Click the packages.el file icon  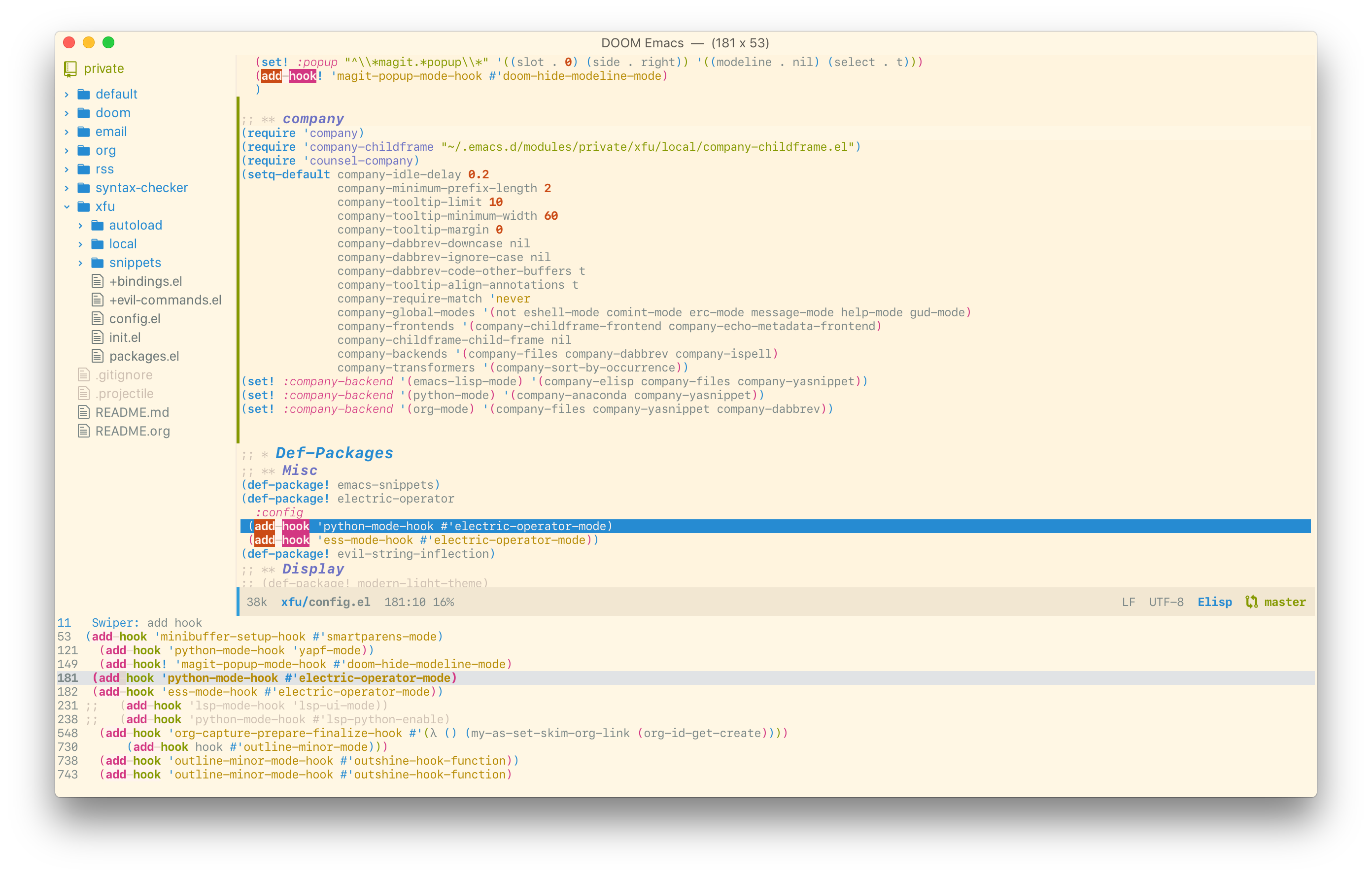click(97, 355)
